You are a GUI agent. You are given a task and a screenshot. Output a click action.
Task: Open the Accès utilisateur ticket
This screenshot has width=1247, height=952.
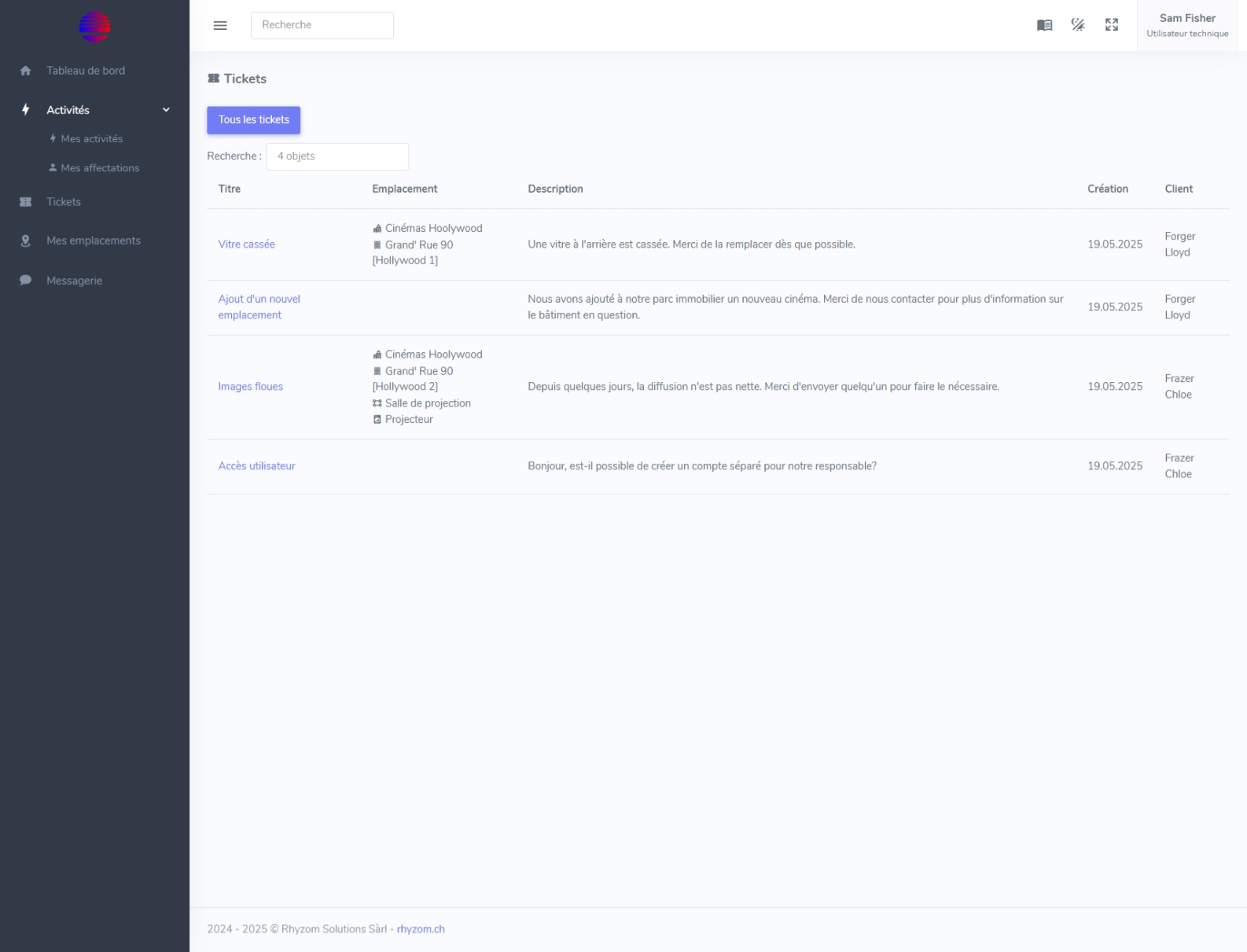[256, 466]
